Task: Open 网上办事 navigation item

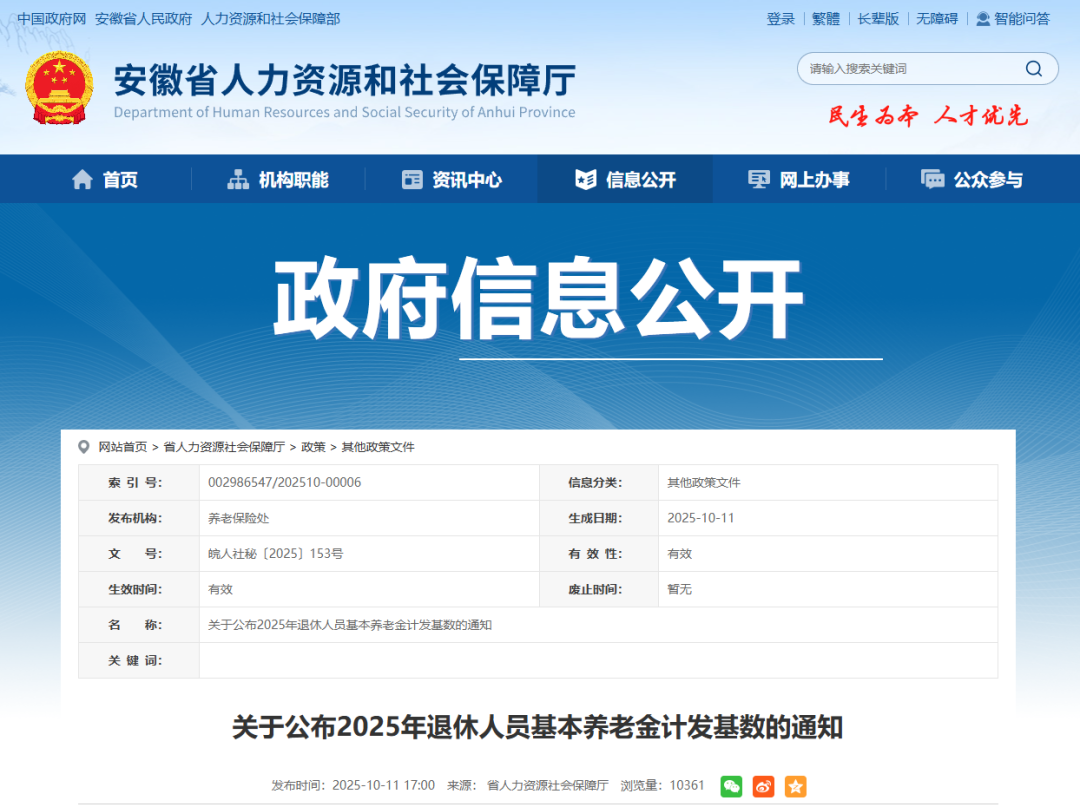Action: point(799,180)
